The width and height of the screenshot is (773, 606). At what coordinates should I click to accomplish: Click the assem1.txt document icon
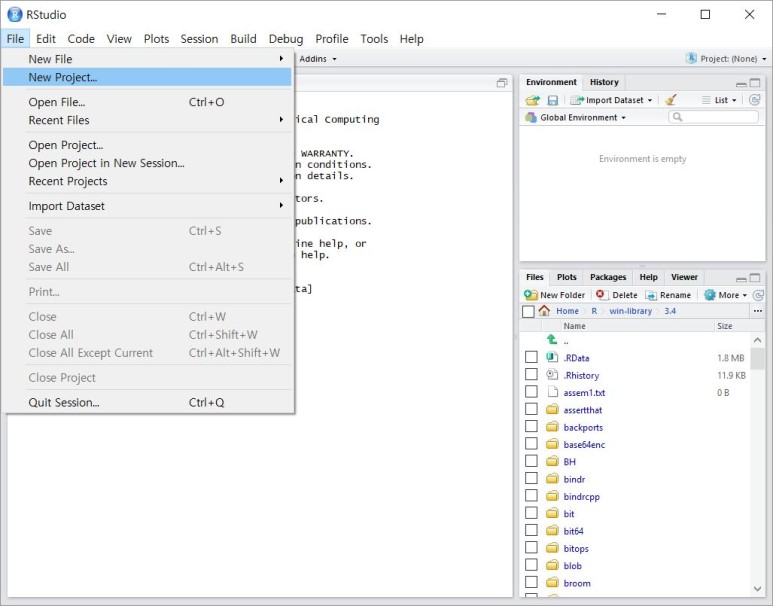(x=552, y=392)
